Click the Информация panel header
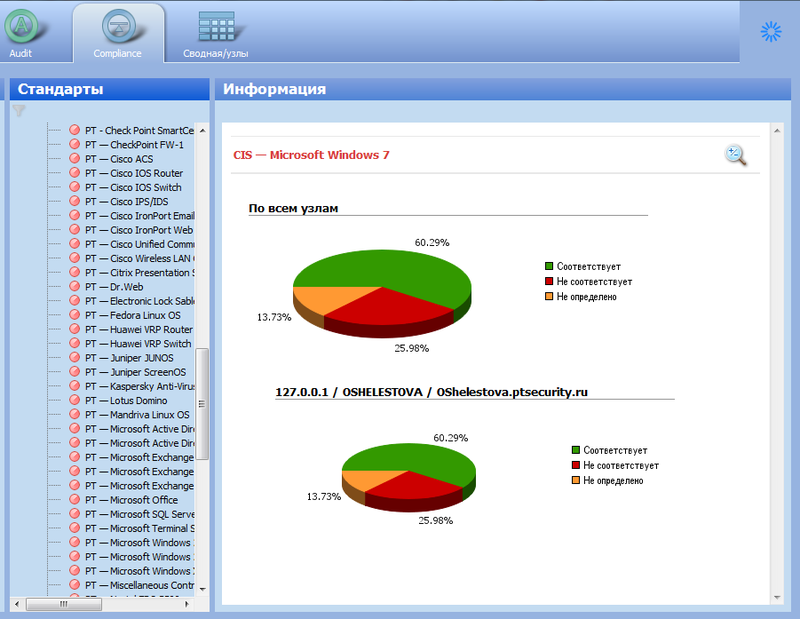Screen dimensions: 800x619 (x=503, y=89)
